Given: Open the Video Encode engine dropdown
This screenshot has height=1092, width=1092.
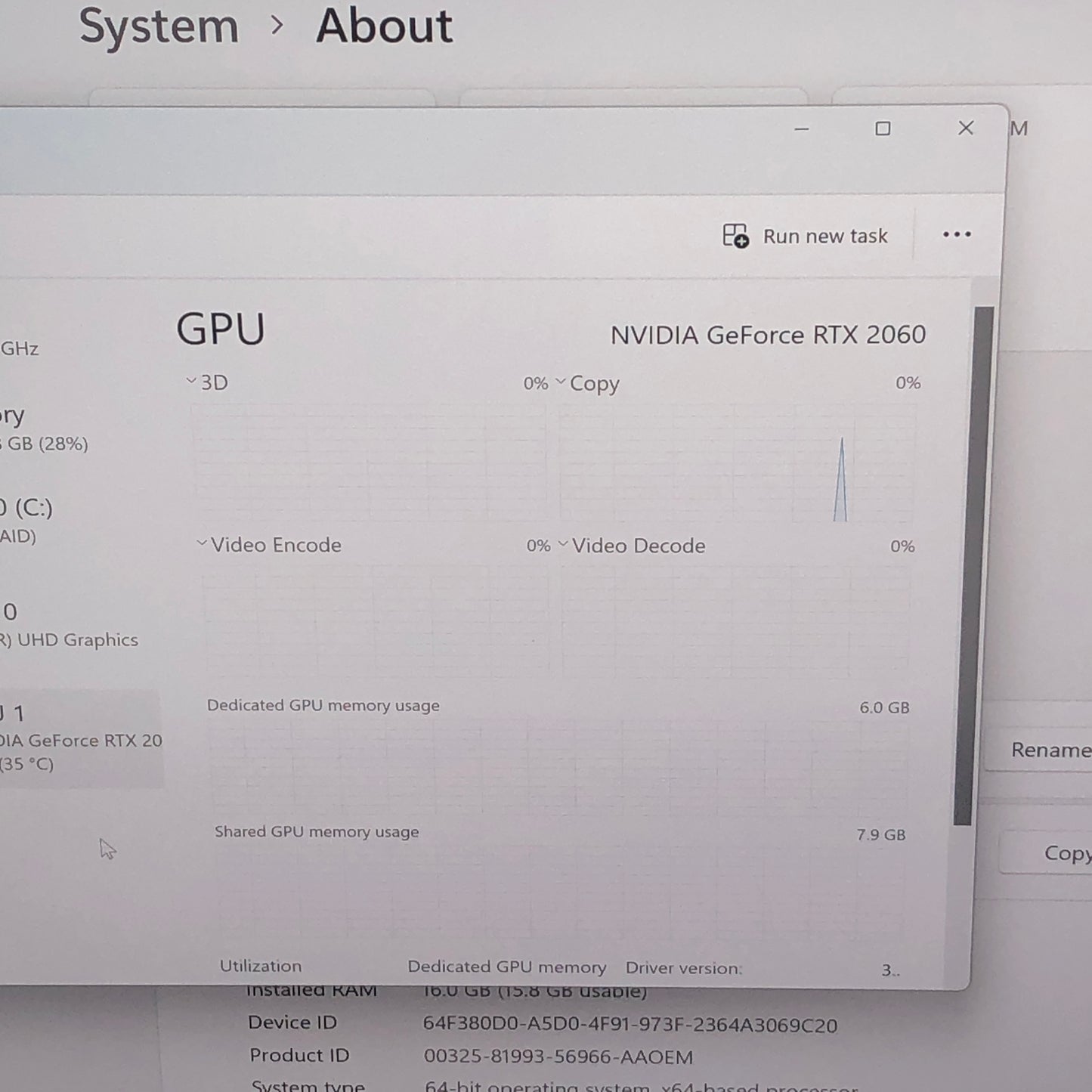Looking at the screenshot, I should click(201, 543).
